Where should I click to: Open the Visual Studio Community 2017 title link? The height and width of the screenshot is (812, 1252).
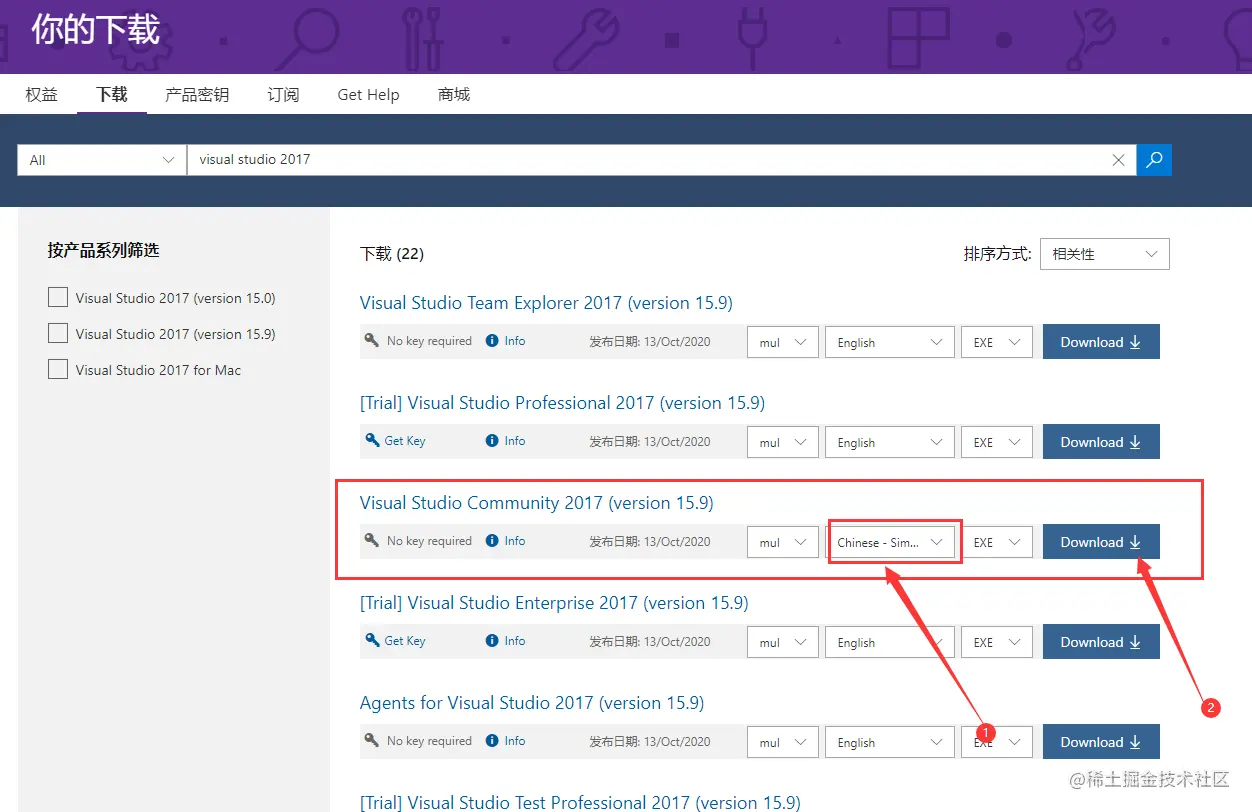537,503
